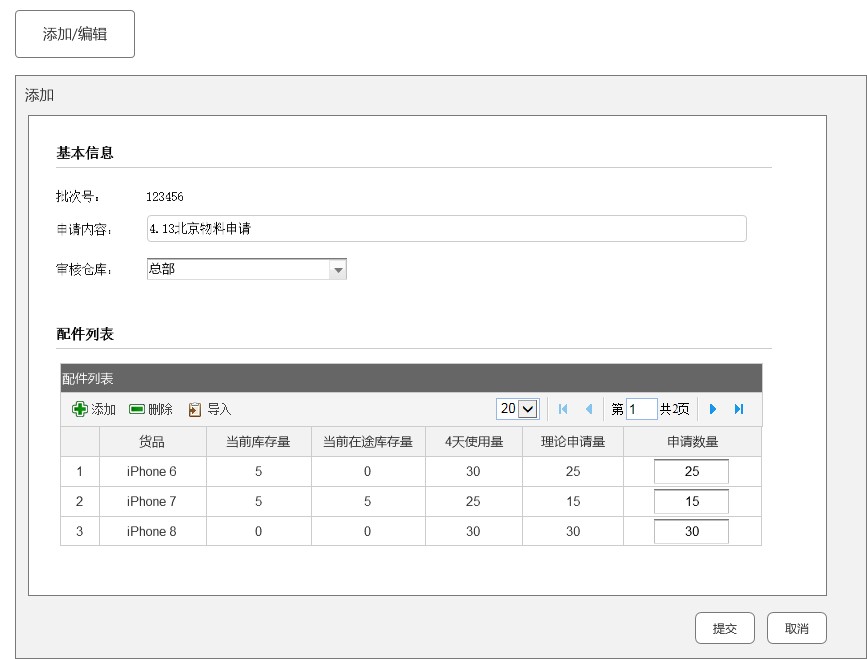Click the 导入 toolbar label
Viewport: 867px width, 659px height.
point(219,409)
